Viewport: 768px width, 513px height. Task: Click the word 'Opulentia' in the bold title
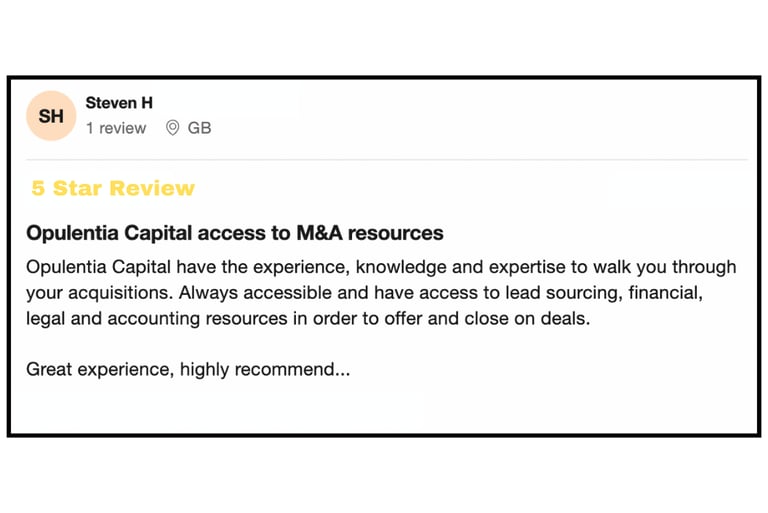pos(72,233)
